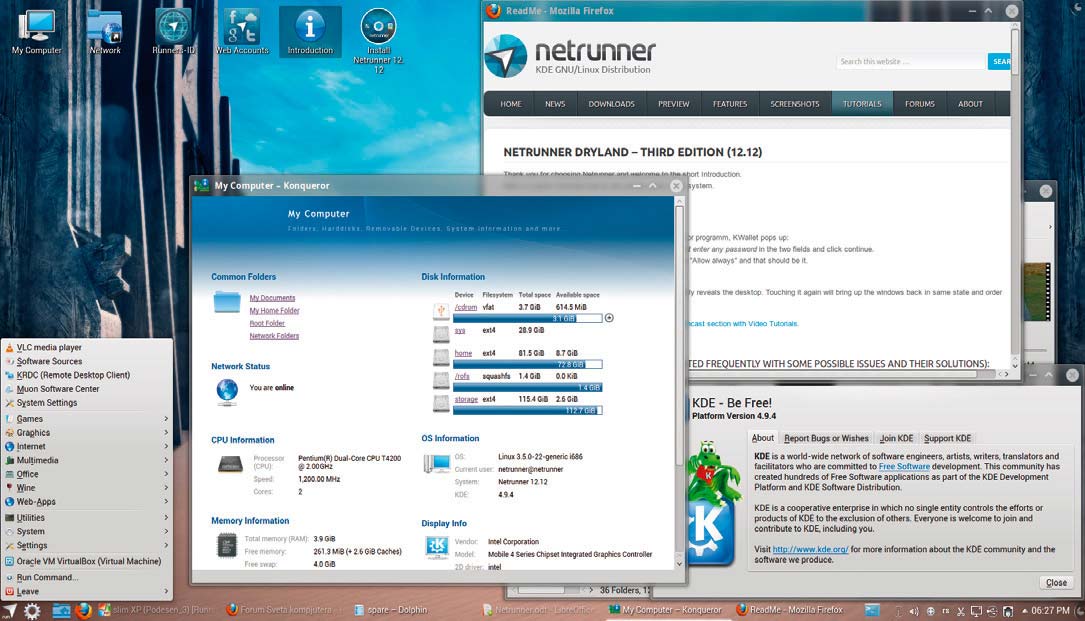Screen dimensions: 1085x621
Task: Open Muon Software Center menu entry
Action: click(x=86, y=389)
